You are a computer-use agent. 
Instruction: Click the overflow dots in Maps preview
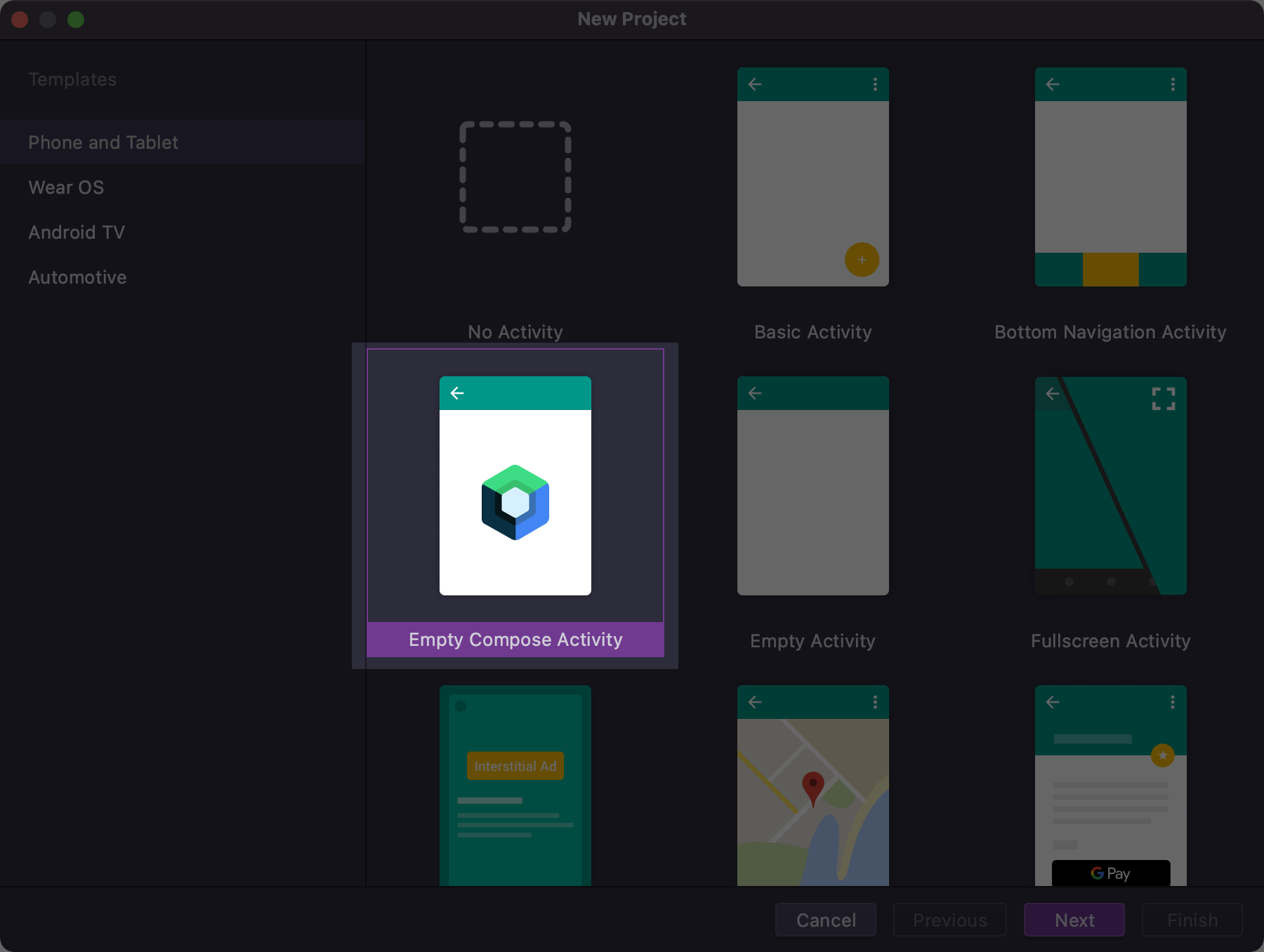[875, 702]
